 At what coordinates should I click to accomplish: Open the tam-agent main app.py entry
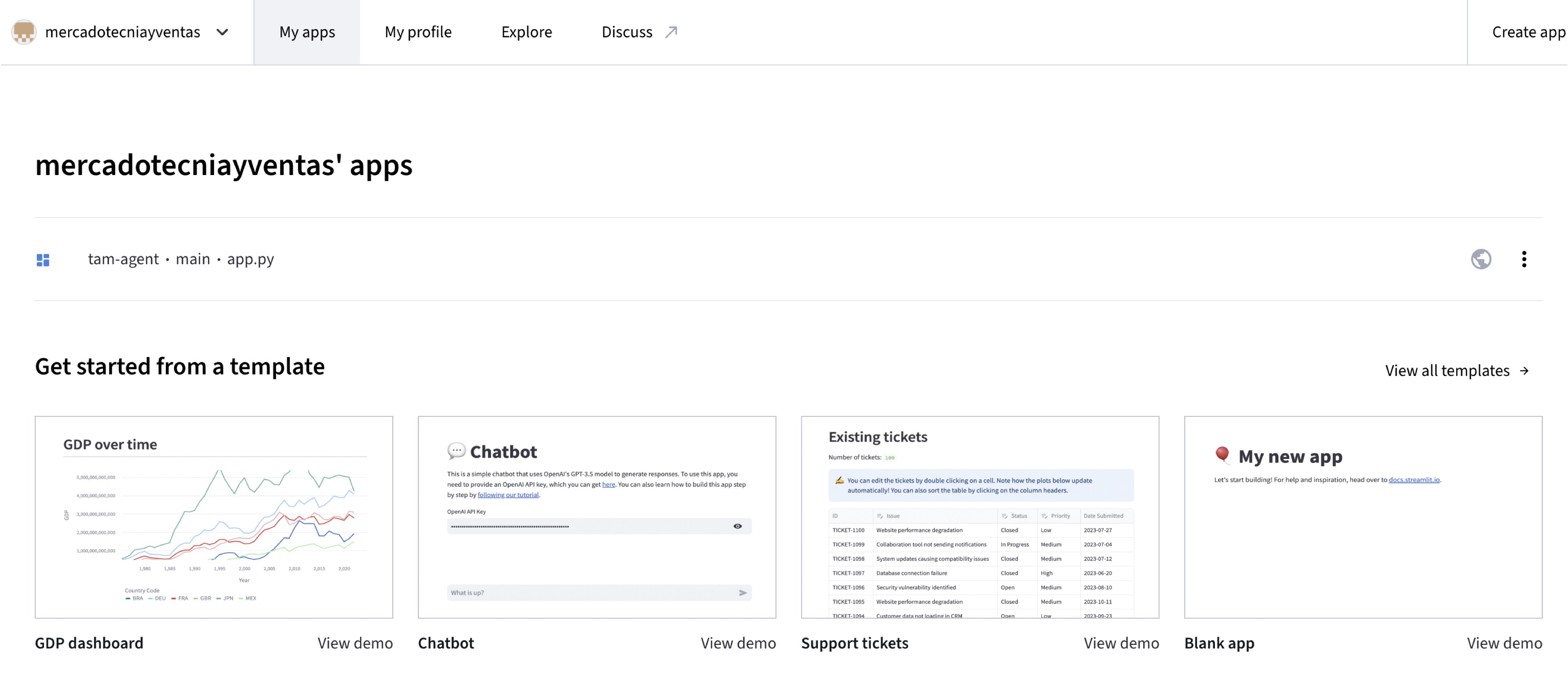[181, 259]
